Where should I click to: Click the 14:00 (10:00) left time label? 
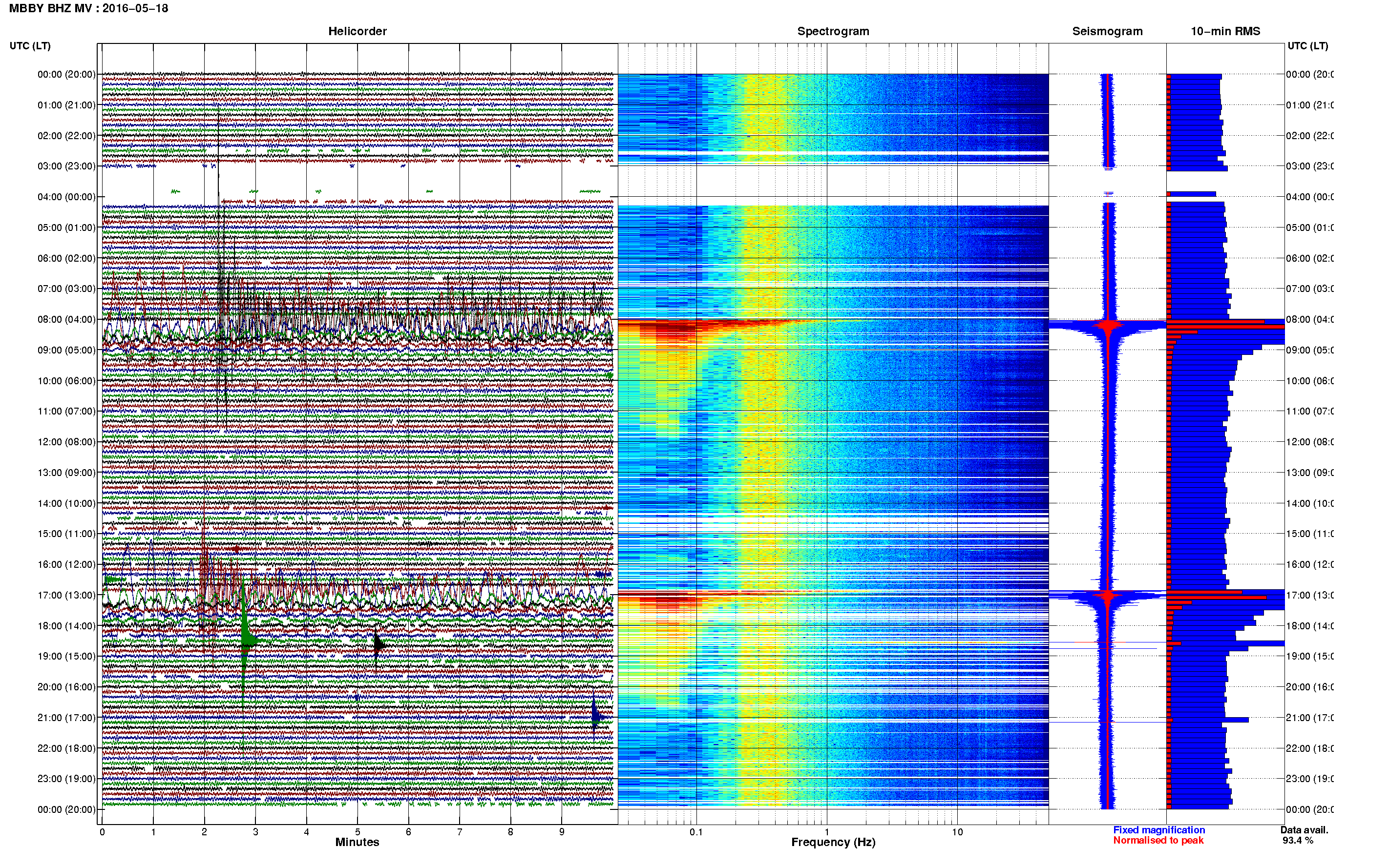[66, 503]
